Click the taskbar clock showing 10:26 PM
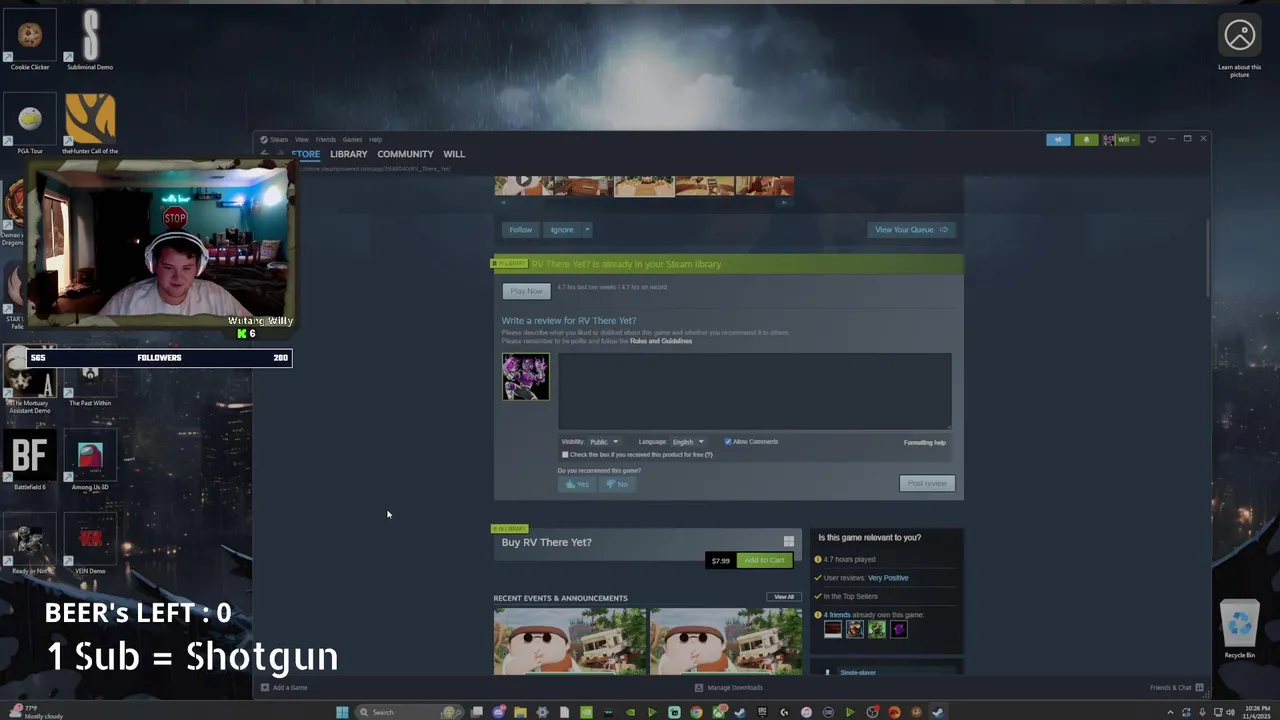 [1255, 712]
